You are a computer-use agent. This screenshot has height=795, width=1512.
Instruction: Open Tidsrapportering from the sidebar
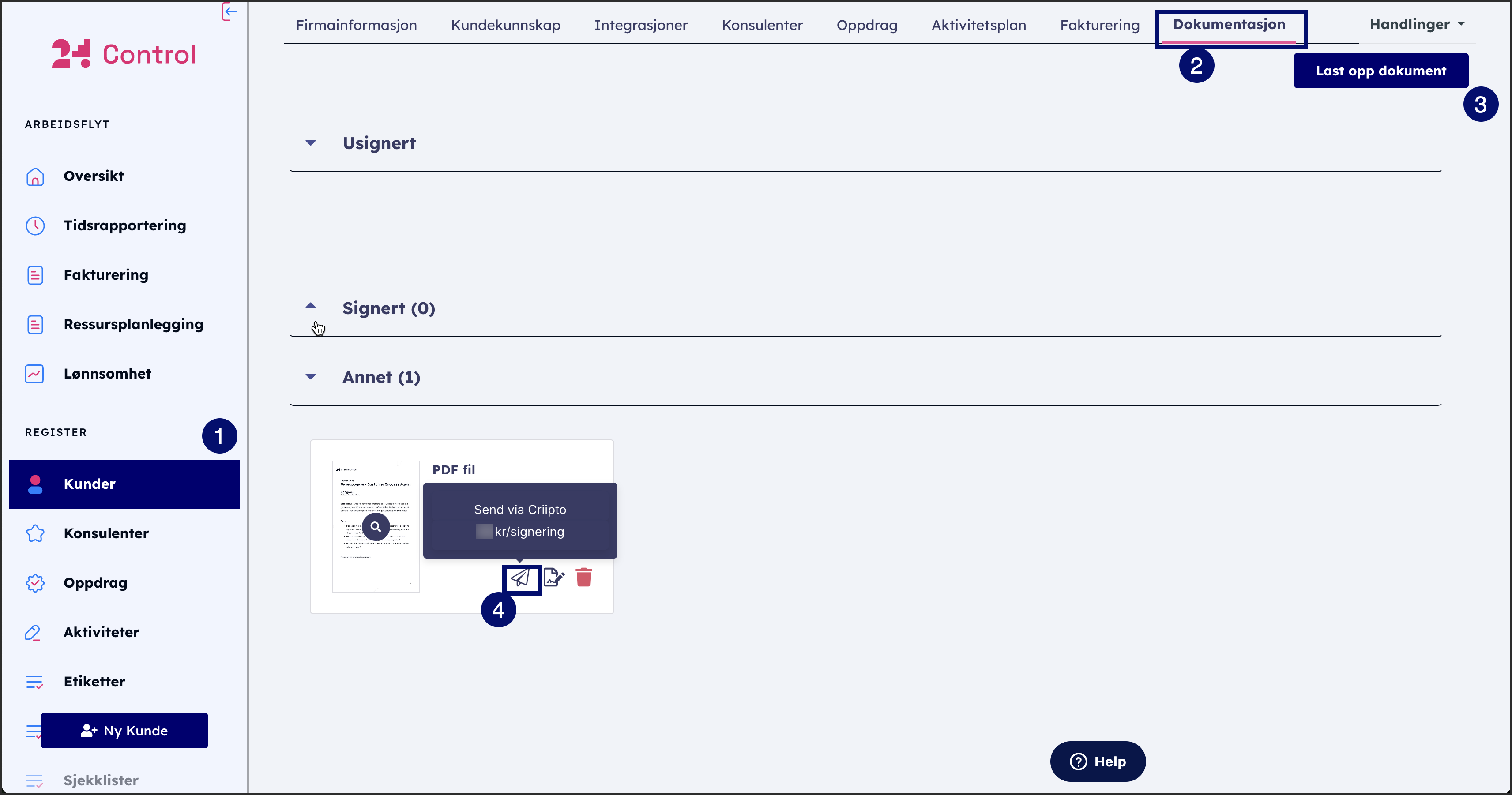[124, 225]
